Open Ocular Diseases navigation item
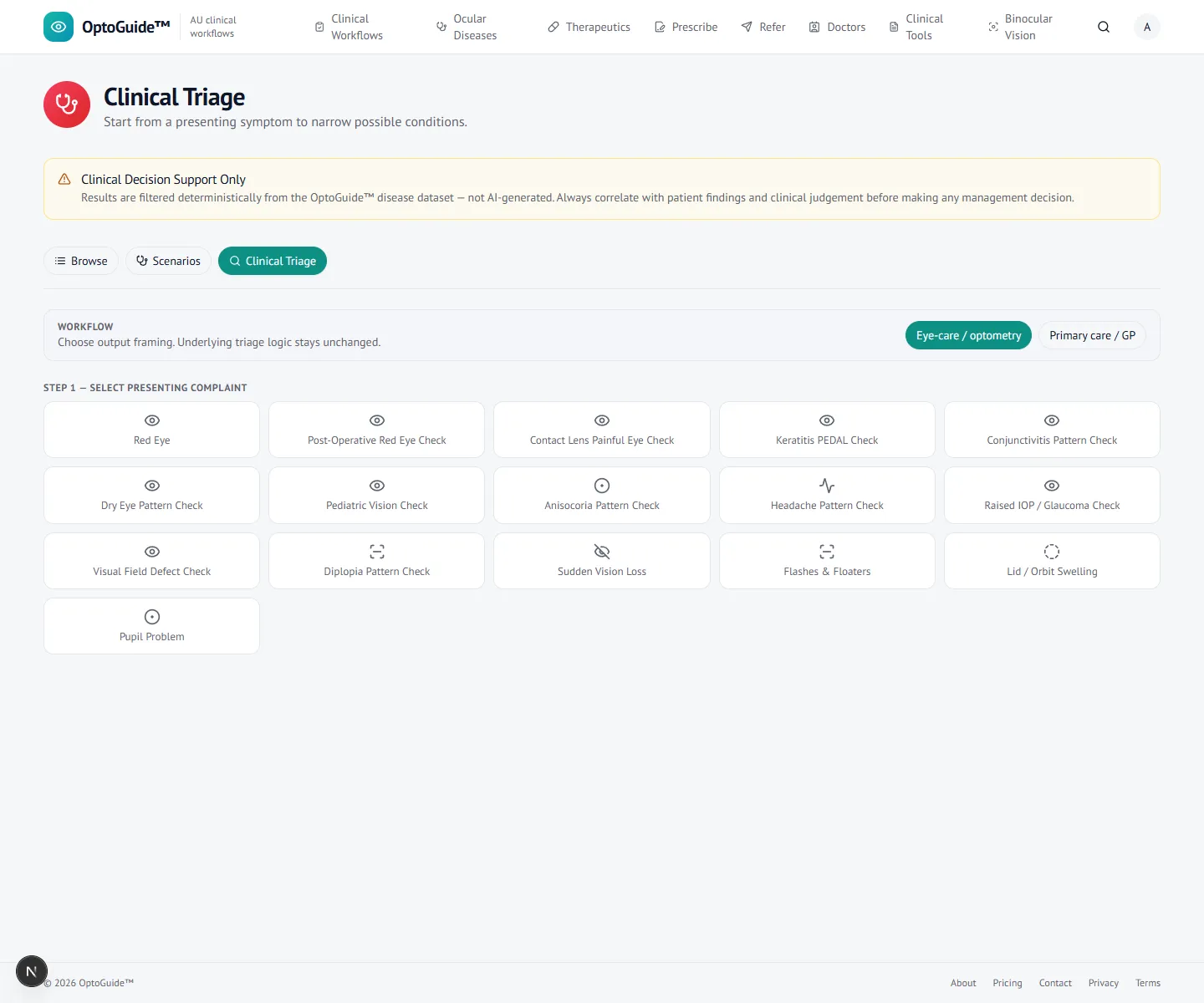The width and height of the screenshot is (1204, 1003). point(467,27)
